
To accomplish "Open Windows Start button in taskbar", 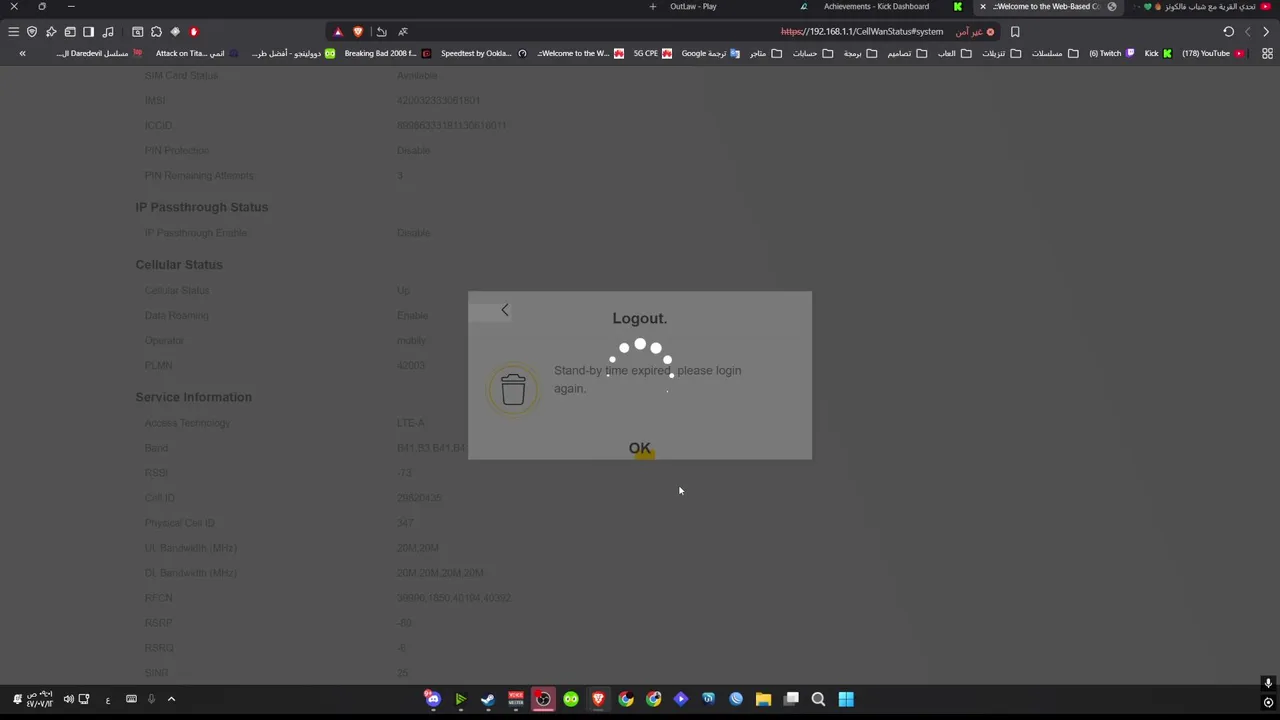I will (x=846, y=699).
